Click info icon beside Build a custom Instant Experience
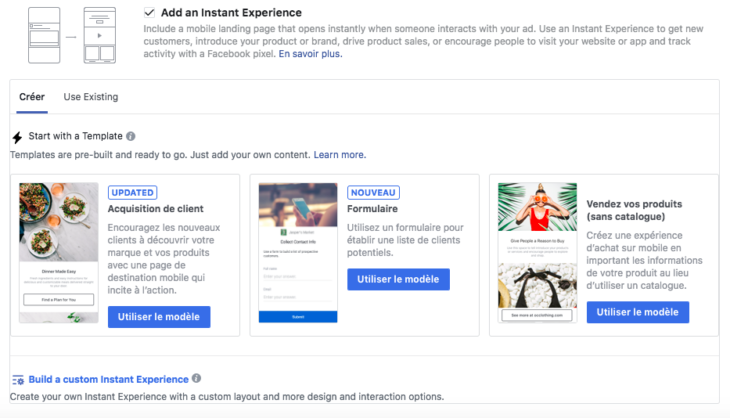730x418 pixels. click(196, 379)
